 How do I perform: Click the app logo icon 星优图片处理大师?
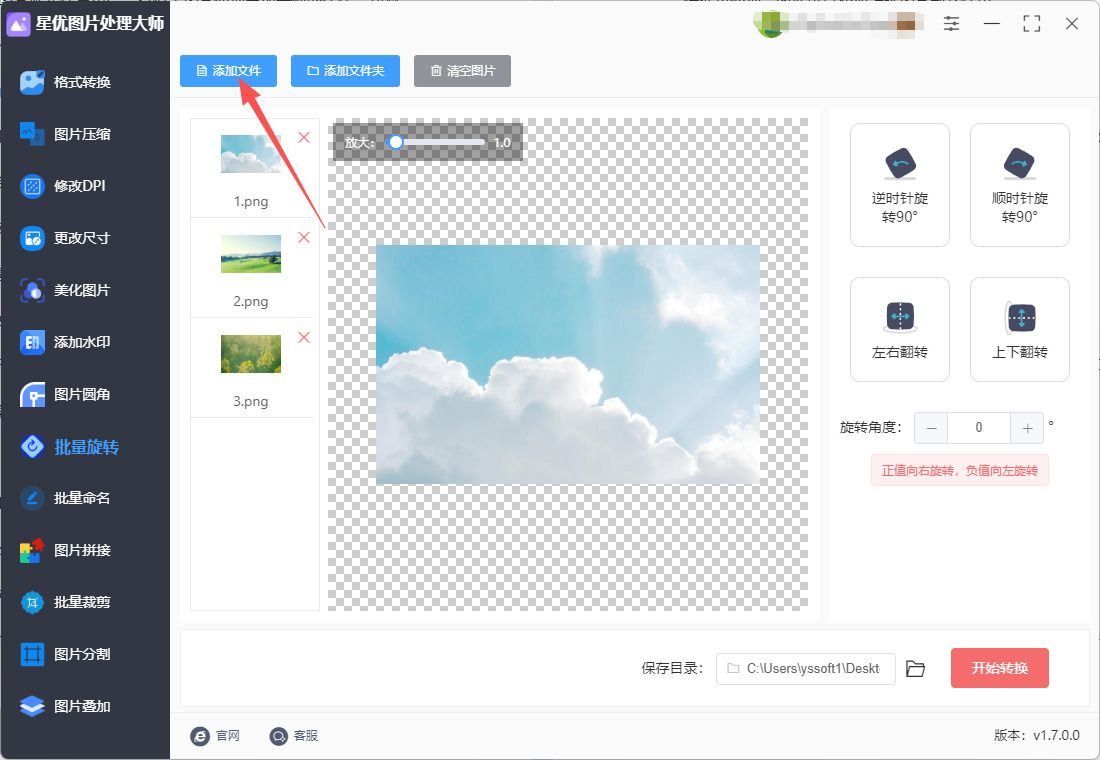click(x=18, y=24)
